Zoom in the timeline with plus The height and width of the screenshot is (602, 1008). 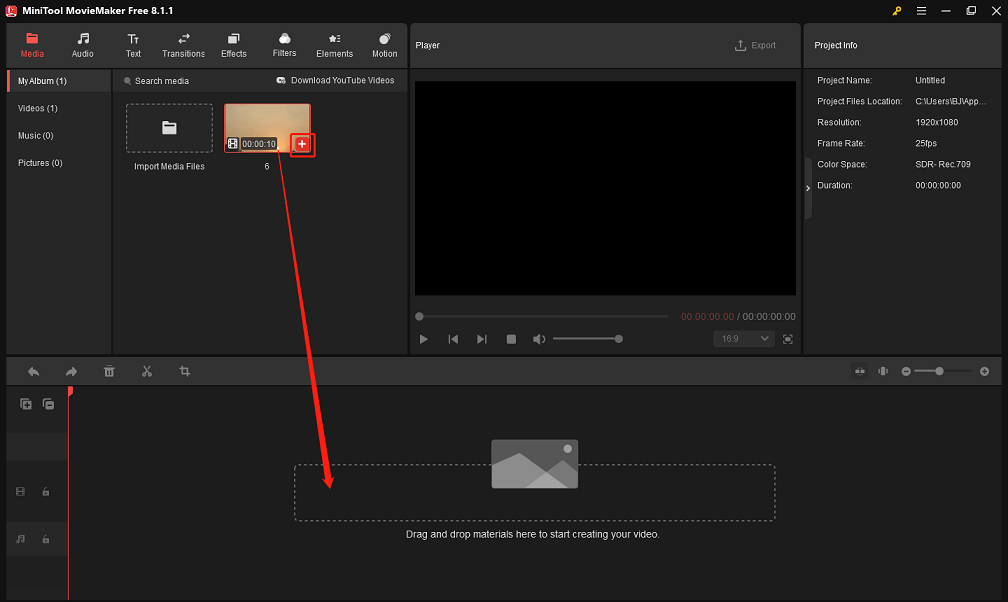coord(984,371)
